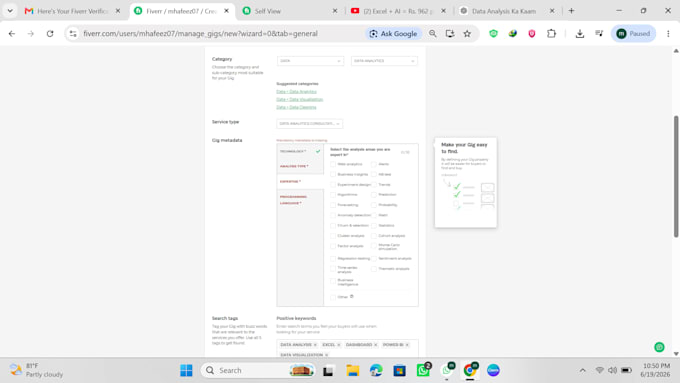Open the zoom magnifier in the address bar
The image size is (680, 383).
[432, 33]
